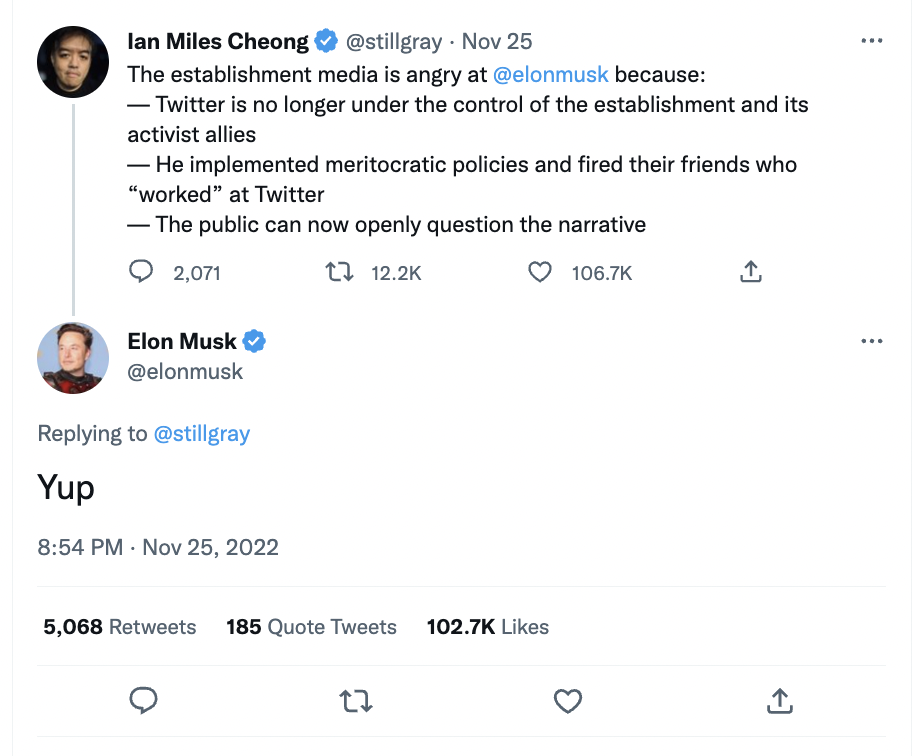Click the share icon on Elon's reply
This screenshot has width=912, height=756.
779,701
